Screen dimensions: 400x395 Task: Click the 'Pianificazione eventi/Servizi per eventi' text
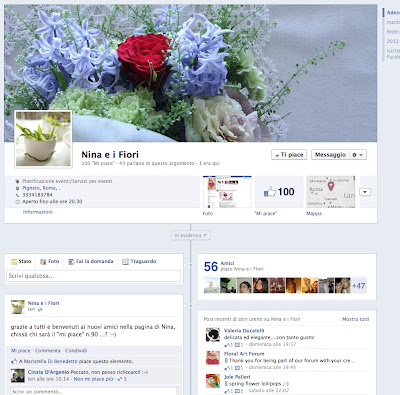(x=67, y=181)
